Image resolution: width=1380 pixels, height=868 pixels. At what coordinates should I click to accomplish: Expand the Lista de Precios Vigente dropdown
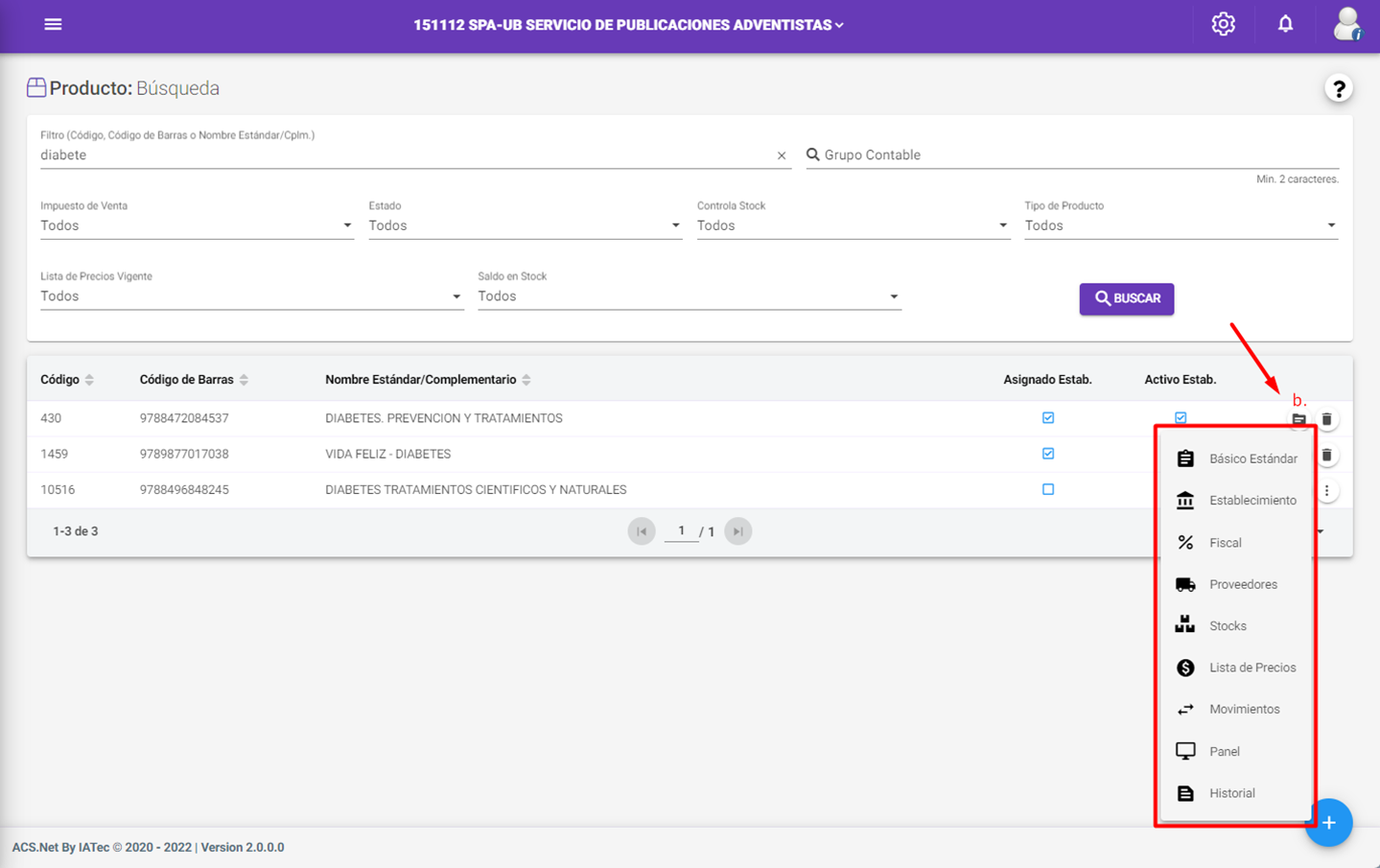tap(251, 296)
